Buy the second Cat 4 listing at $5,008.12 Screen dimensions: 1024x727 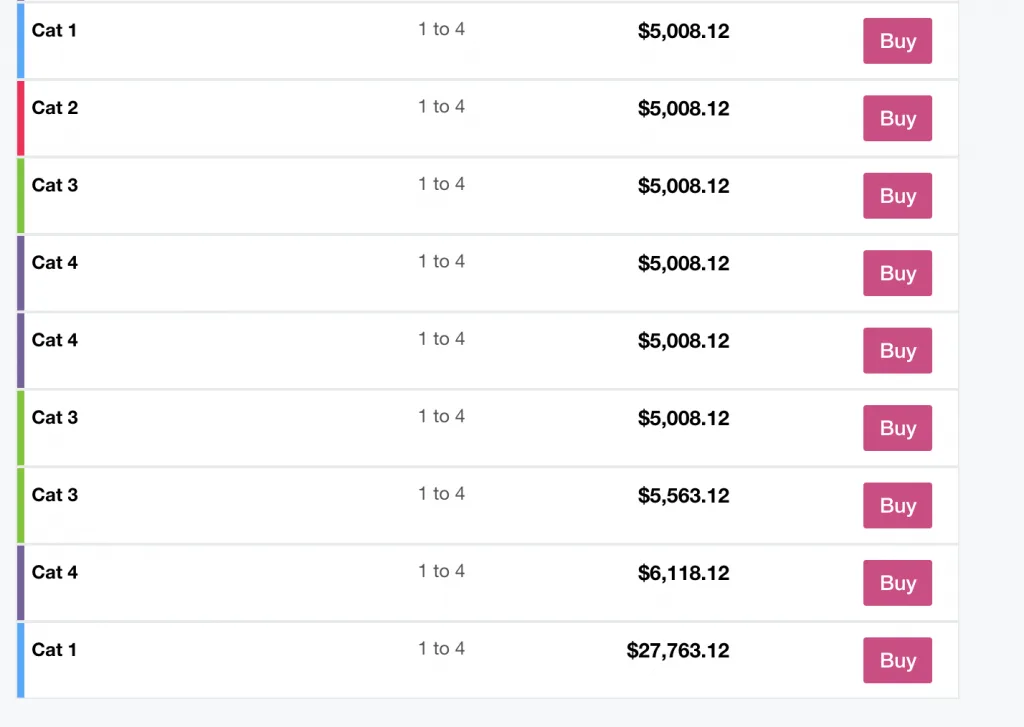click(x=897, y=351)
